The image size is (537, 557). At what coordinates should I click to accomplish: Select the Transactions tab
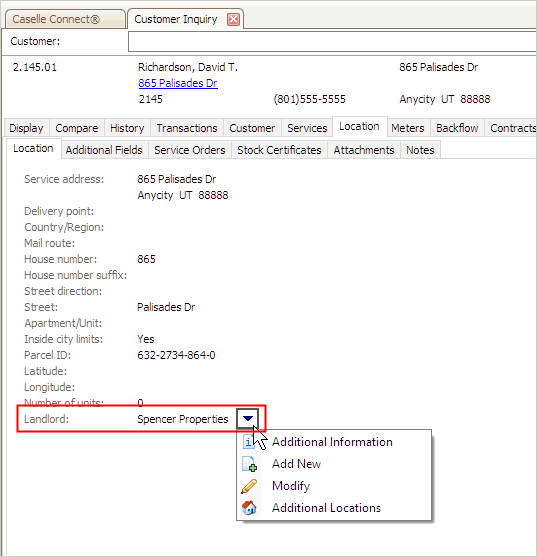(187, 128)
